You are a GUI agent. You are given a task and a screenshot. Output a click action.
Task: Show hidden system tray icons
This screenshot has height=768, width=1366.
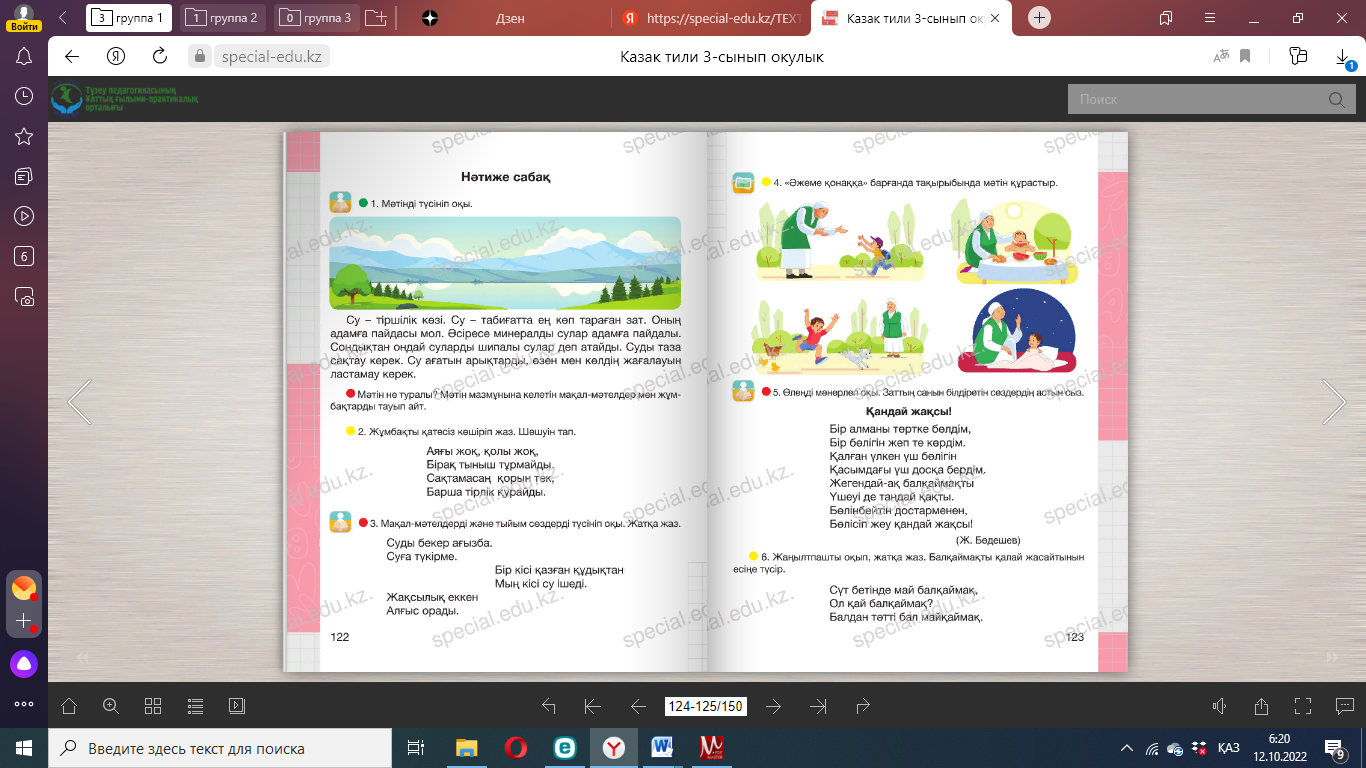1127,747
